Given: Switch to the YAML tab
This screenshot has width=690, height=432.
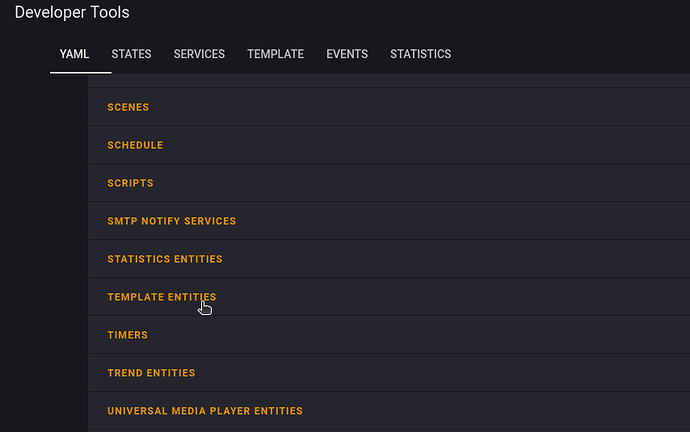Looking at the screenshot, I should tap(74, 54).
